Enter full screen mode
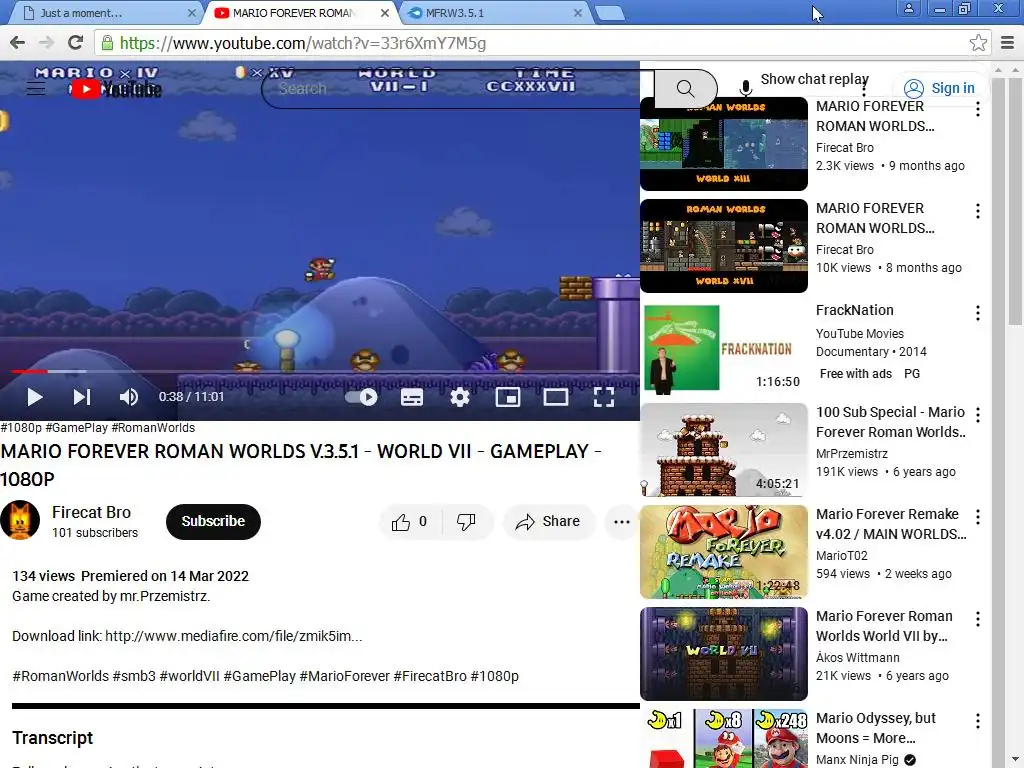 click(603, 396)
